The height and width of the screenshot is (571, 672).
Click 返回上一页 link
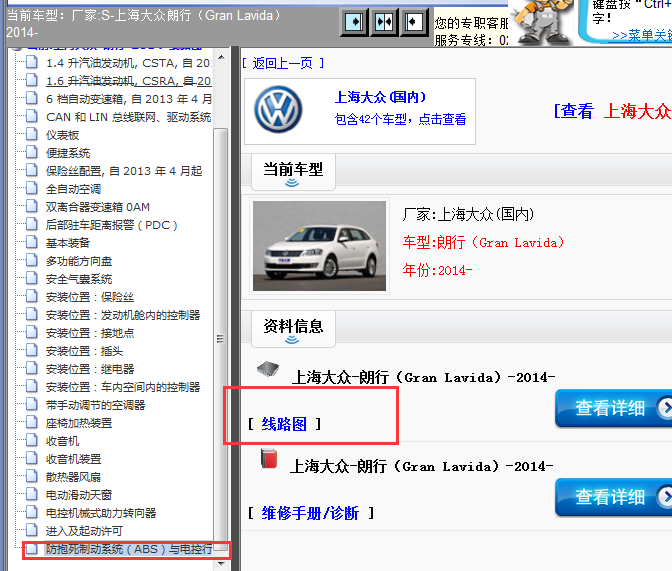(283, 63)
